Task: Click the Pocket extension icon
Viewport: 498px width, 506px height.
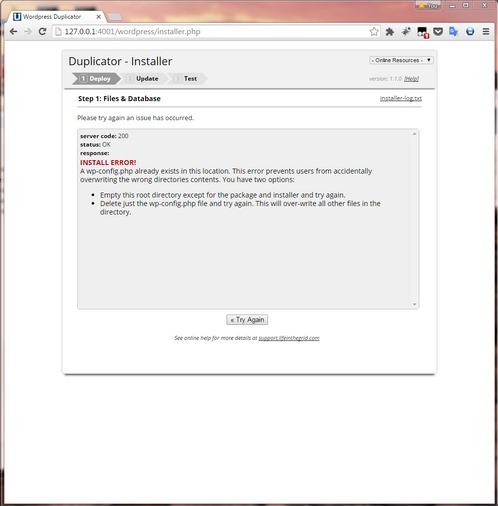Action: (x=438, y=32)
